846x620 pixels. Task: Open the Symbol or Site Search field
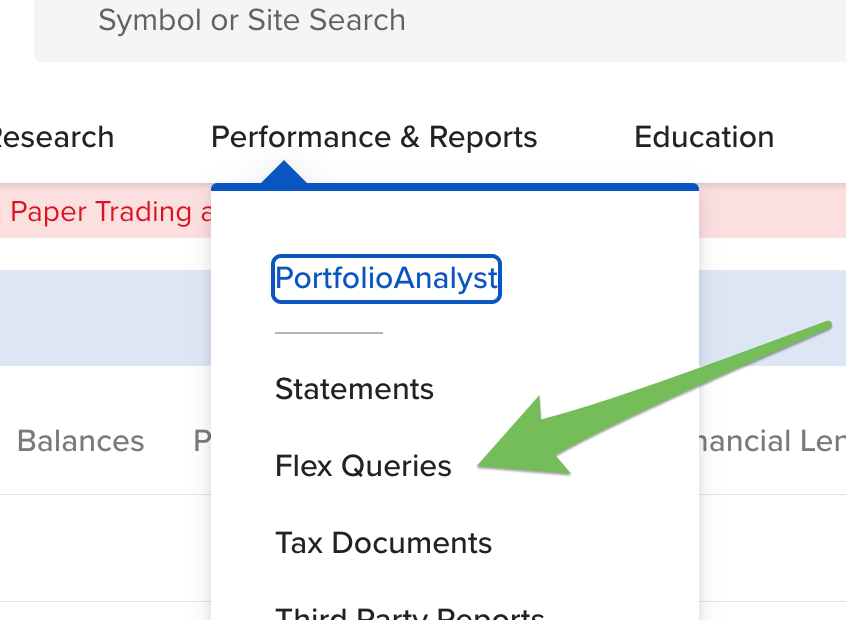coord(250,20)
